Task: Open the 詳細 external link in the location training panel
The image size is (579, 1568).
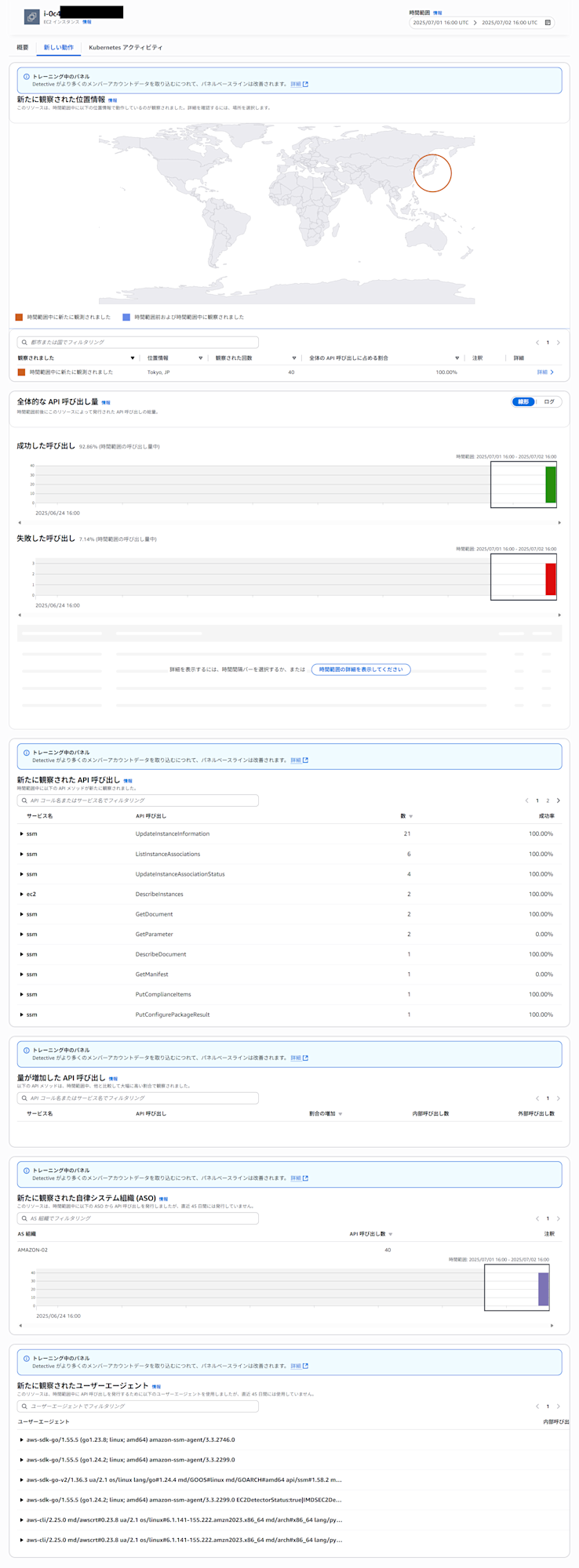Action: click(299, 84)
